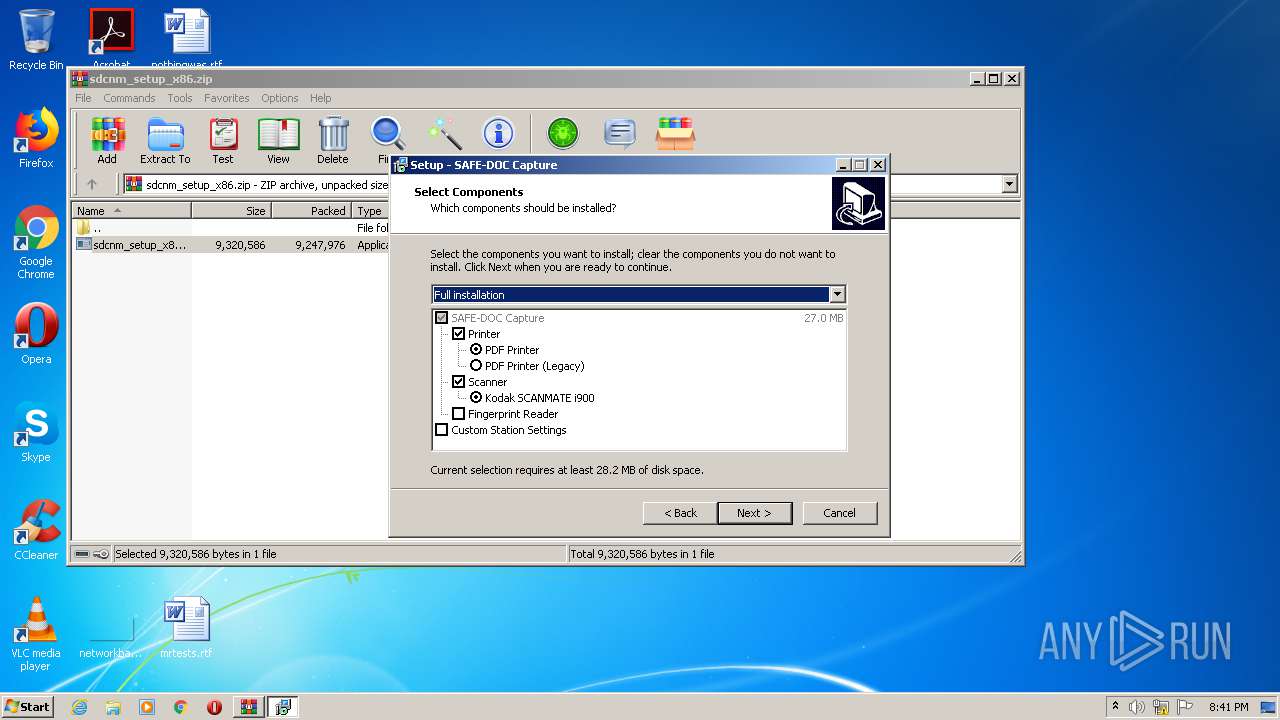Viewport: 1280px width, 720px height.
Task: Open WinRAR address bar dropdown arrow
Action: coord(1009,184)
